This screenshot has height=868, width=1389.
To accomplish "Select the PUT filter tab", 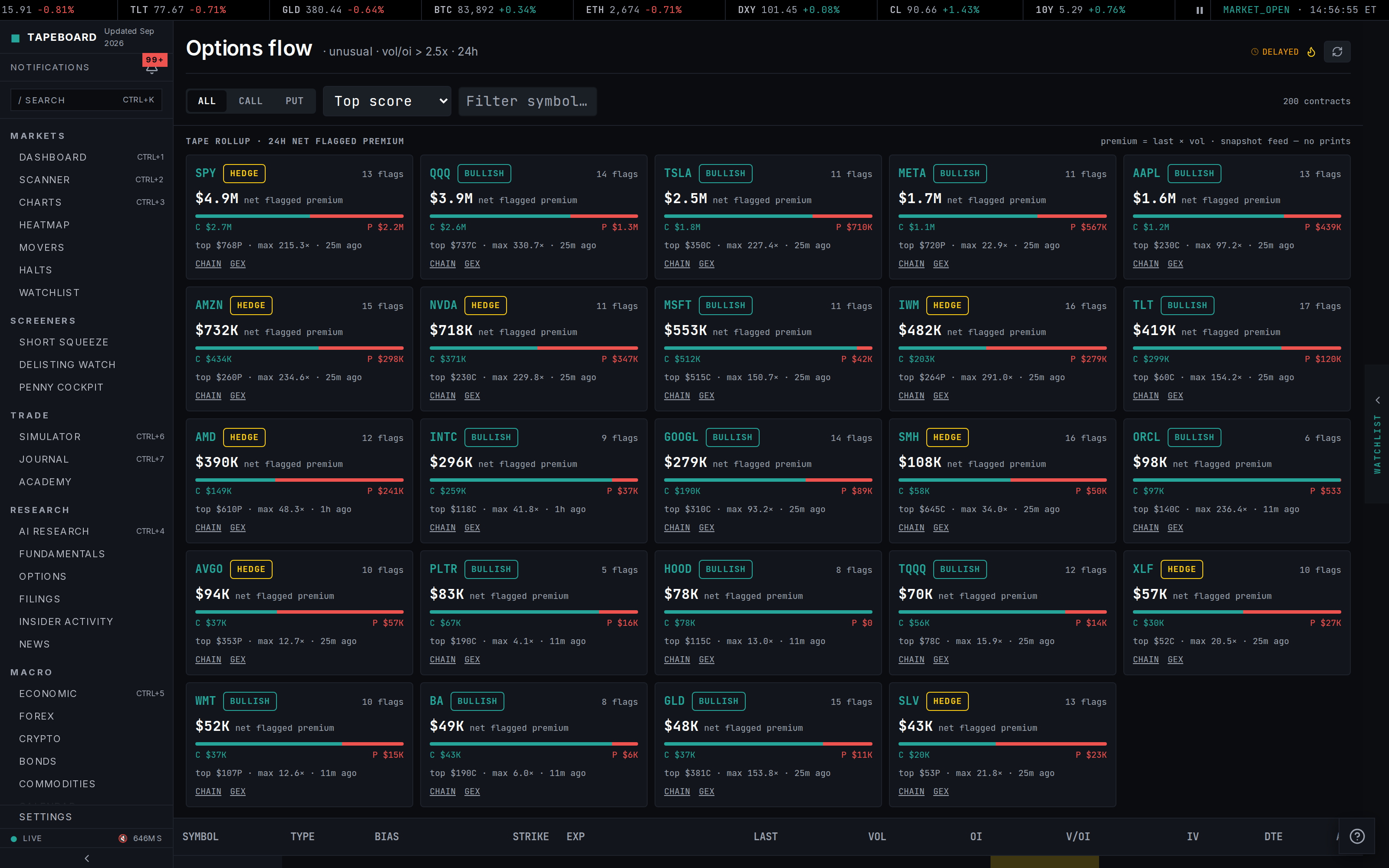I will (x=294, y=101).
